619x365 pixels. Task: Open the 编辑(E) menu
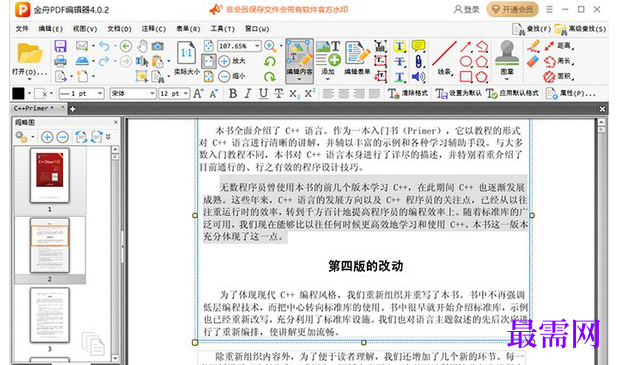pyautogui.click(x=51, y=29)
